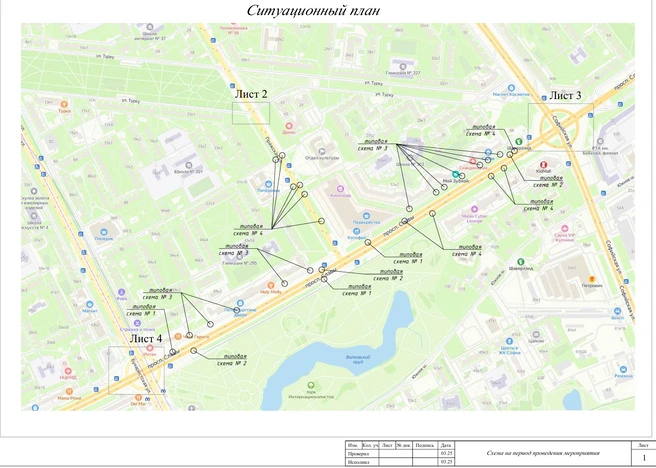This screenshot has height=468, width=656.
Task: Click the Плоцик shop map icon
Action: pyautogui.click(x=104, y=232)
